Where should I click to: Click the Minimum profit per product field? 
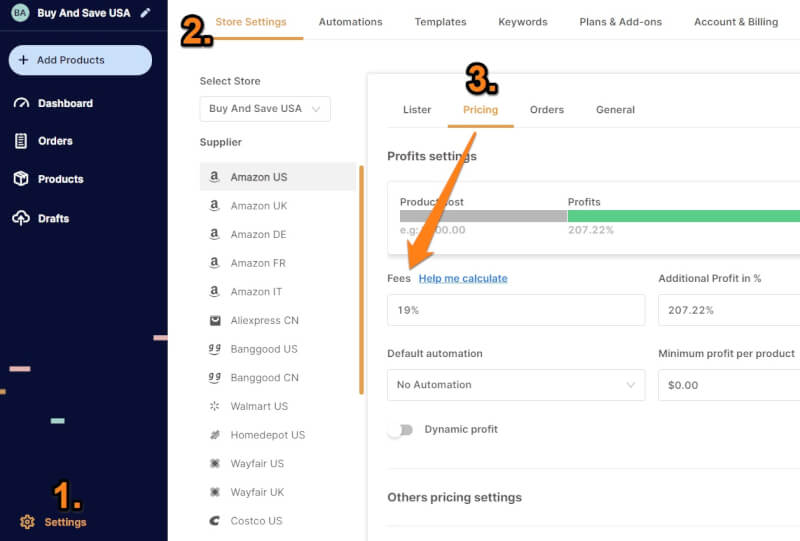click(728, 385)
